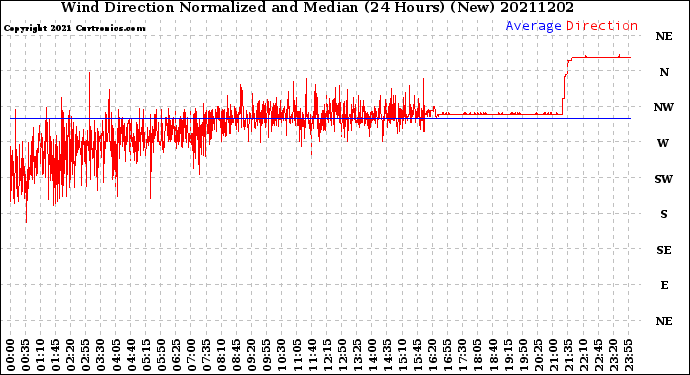690x375 pixels.
Task: Click the '13:25' time axis label
Action: [x=357, y=355]
